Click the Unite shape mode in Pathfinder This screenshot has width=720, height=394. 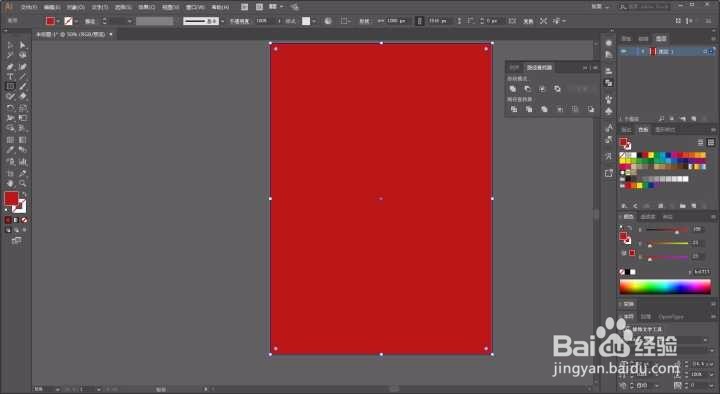click(513, 89)
